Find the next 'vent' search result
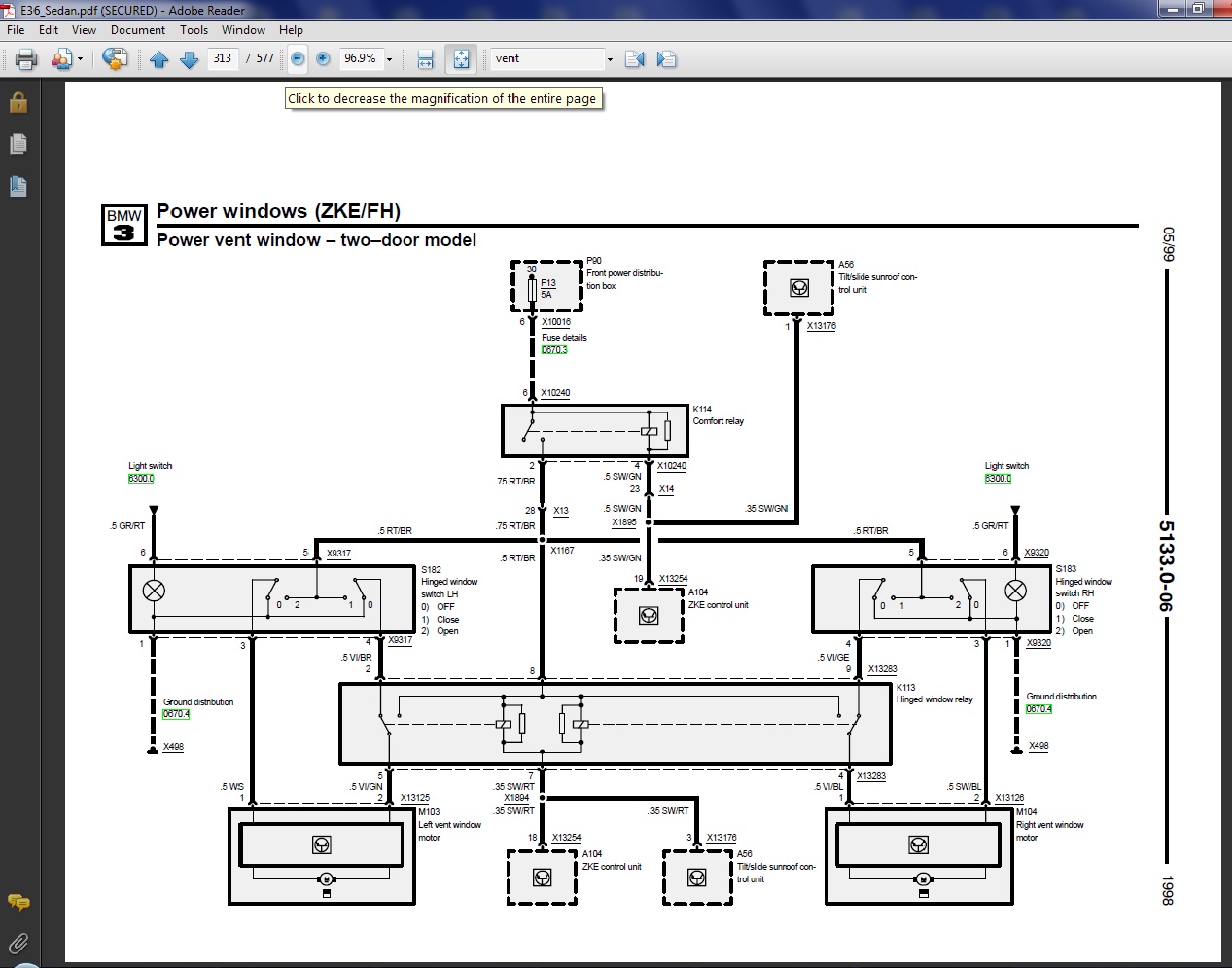1232x968 pixels. click(666, 59)
